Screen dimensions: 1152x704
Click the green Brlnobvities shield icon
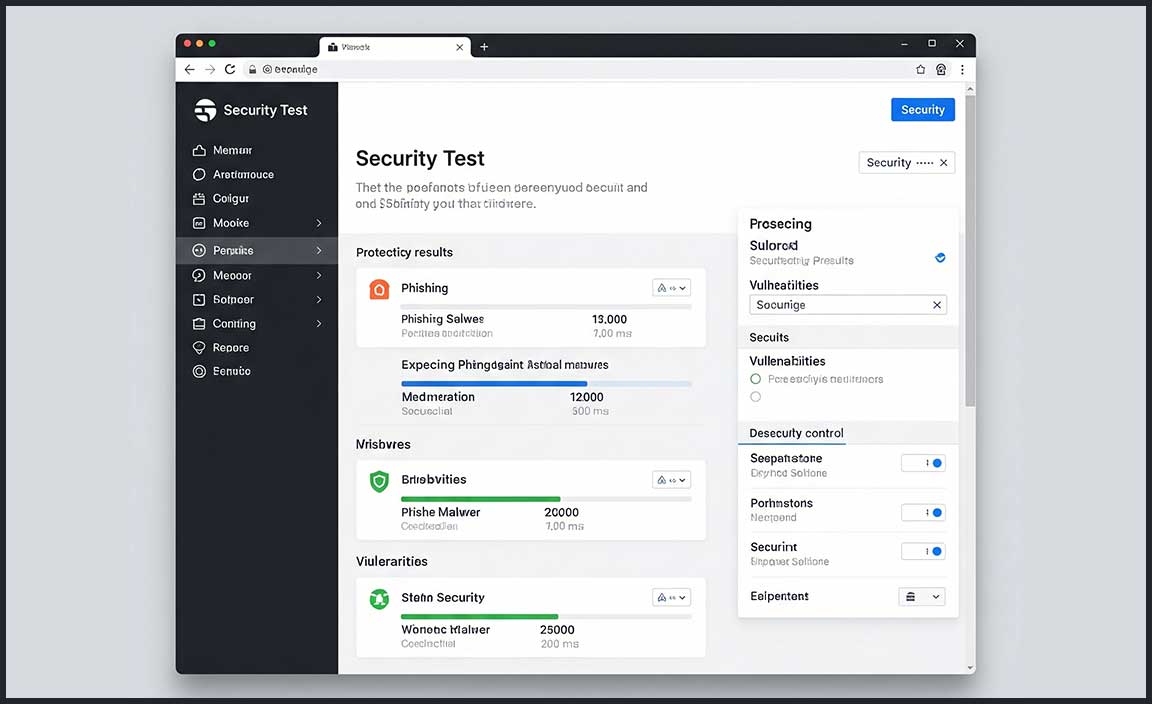(379, 481)
